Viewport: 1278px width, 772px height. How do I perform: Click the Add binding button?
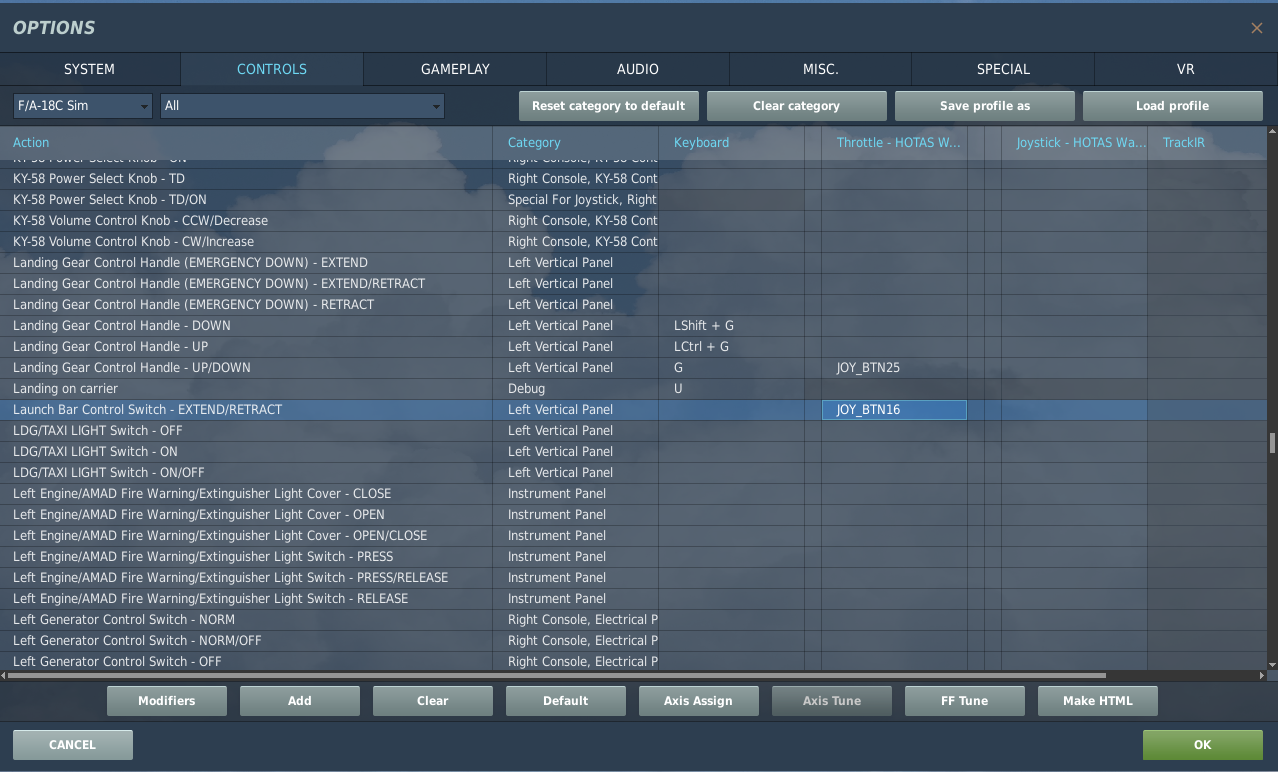point(300,701)
